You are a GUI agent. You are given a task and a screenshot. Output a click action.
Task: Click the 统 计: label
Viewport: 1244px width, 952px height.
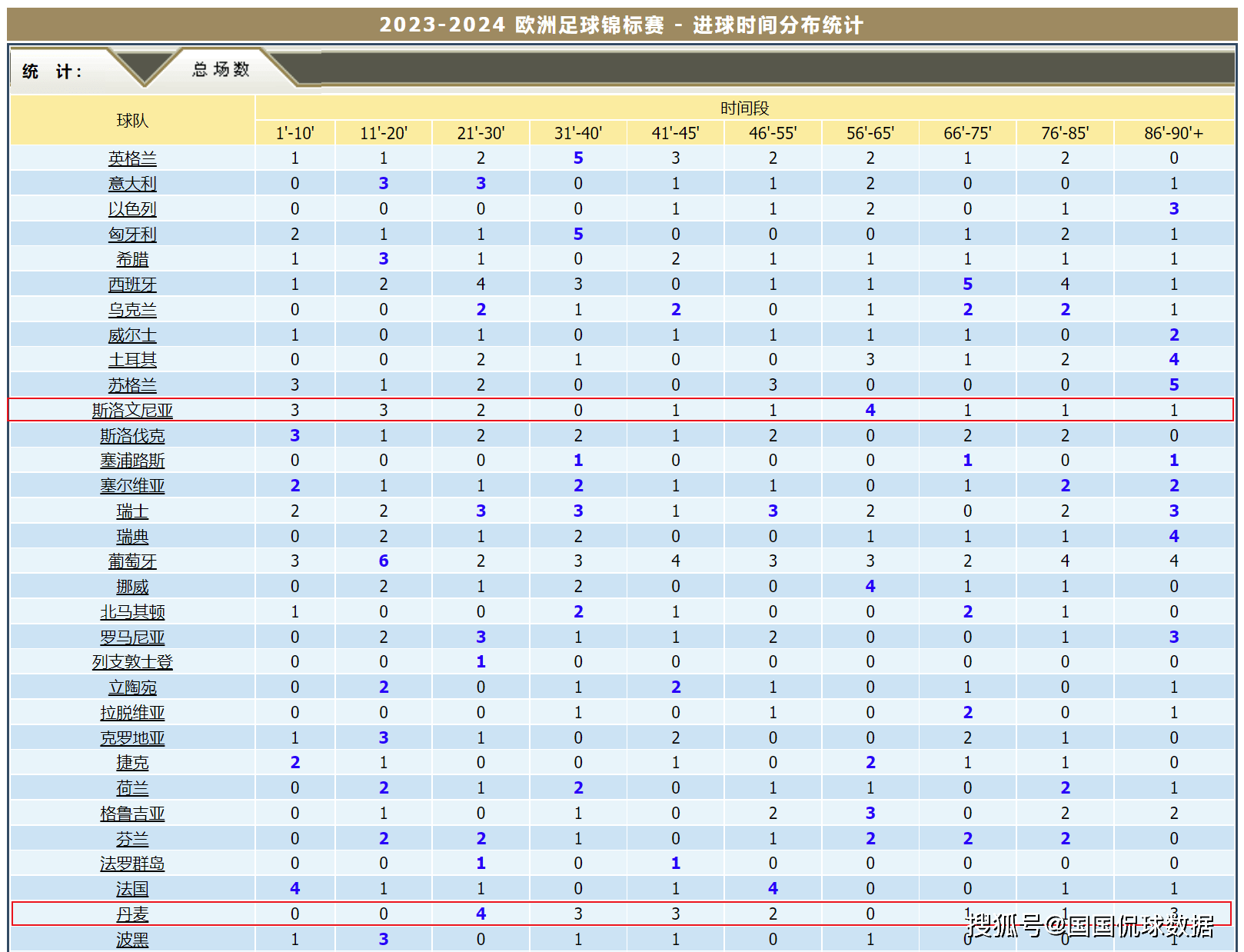[x=52, y=72]
